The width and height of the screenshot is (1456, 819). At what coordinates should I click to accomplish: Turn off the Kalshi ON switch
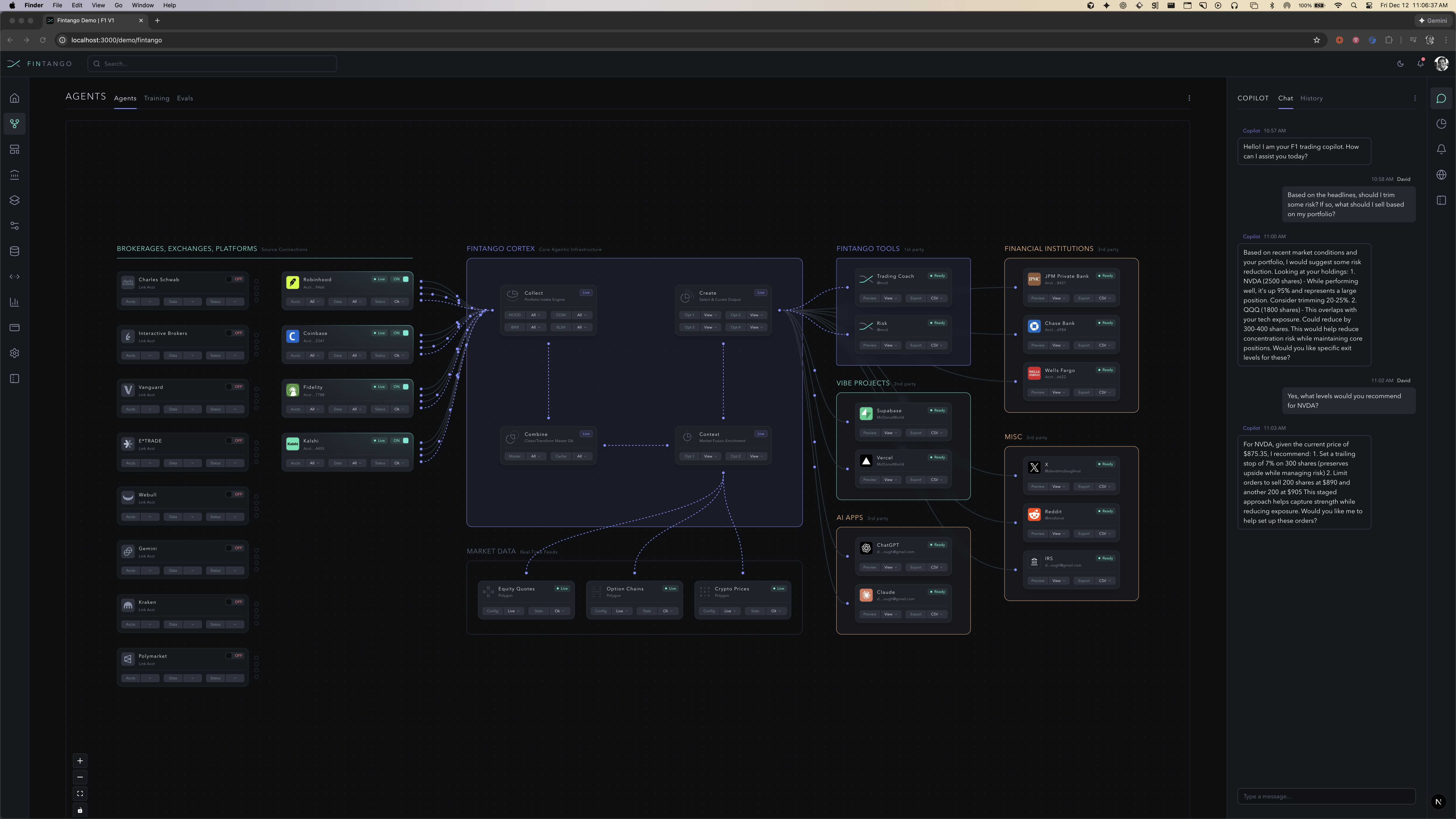coord(401,440)
